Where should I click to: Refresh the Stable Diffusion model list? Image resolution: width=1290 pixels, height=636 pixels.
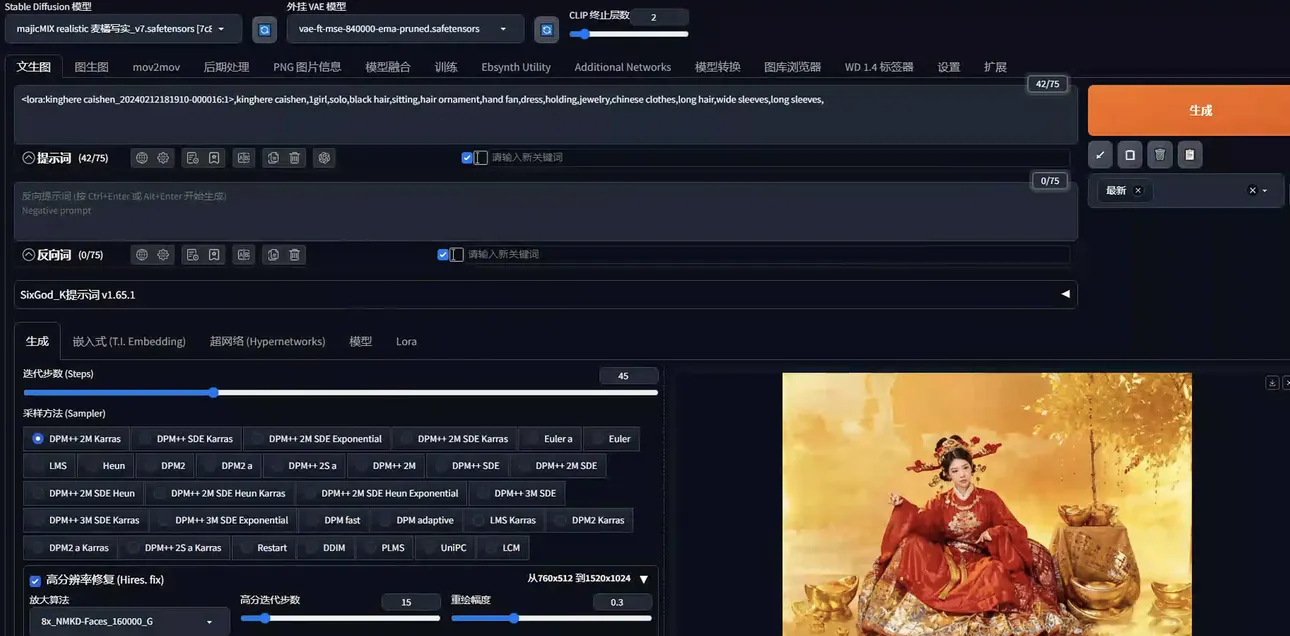point(264,30)
